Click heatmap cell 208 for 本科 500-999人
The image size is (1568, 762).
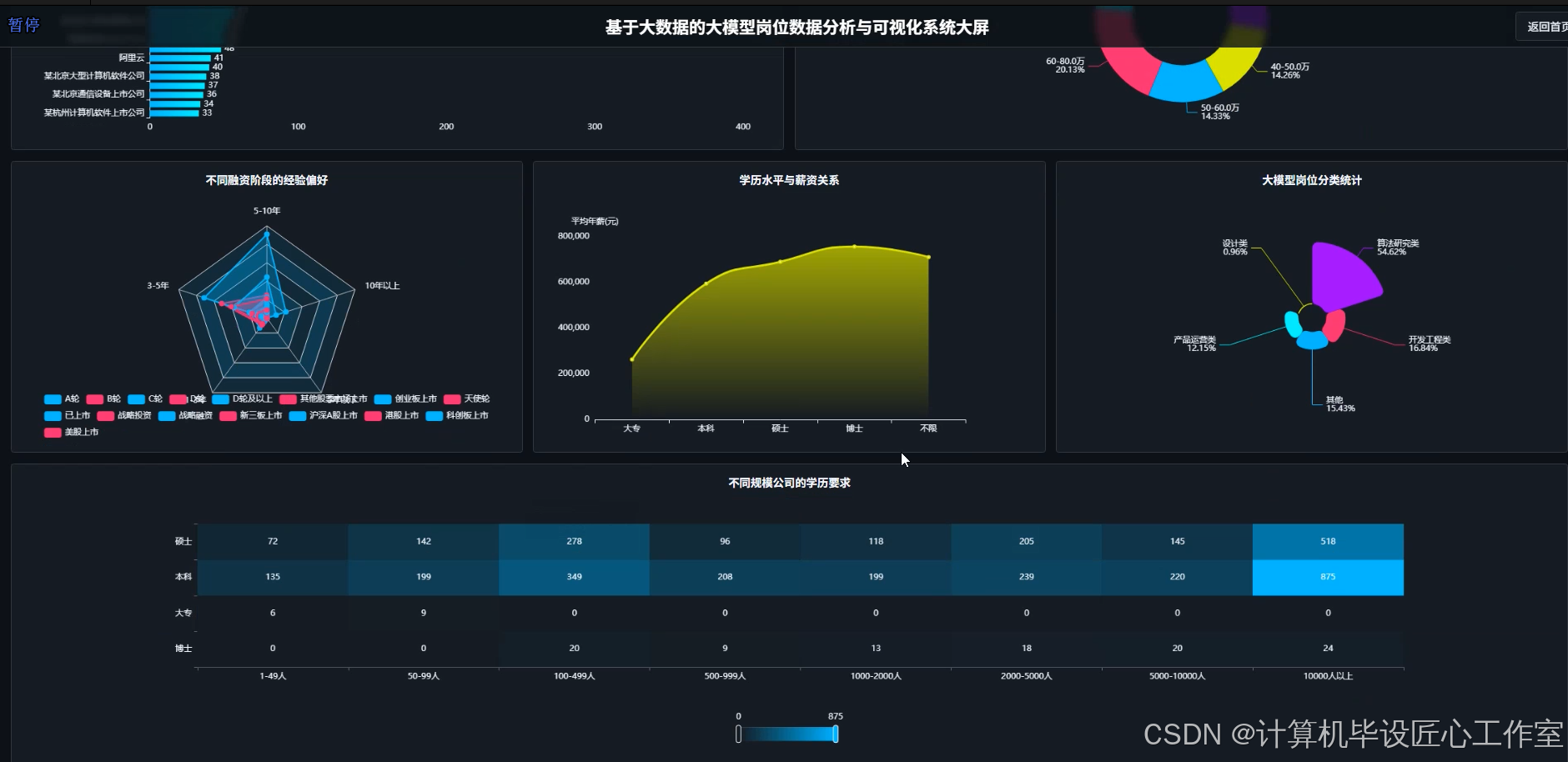coord(725,577)
